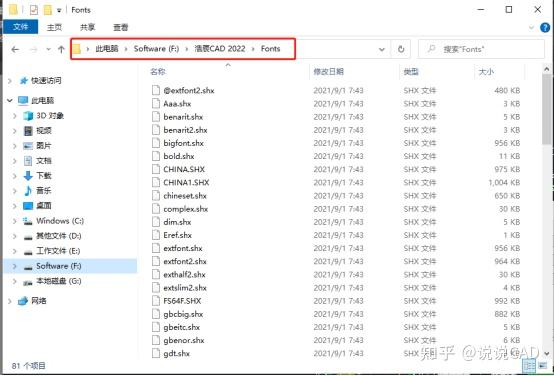Select 下载 folder in sidebar

[44, 176]
